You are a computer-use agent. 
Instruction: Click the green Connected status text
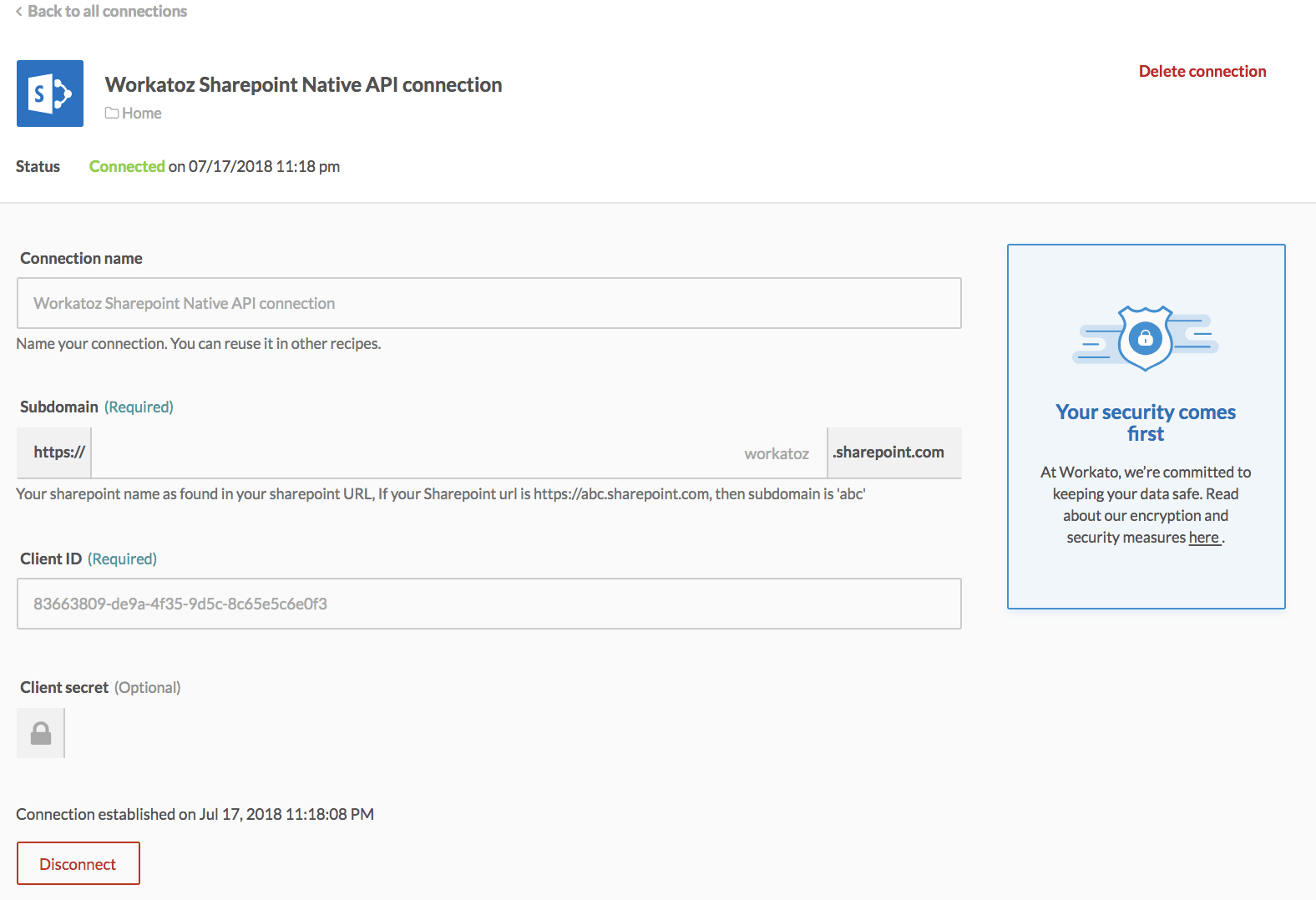127,166
